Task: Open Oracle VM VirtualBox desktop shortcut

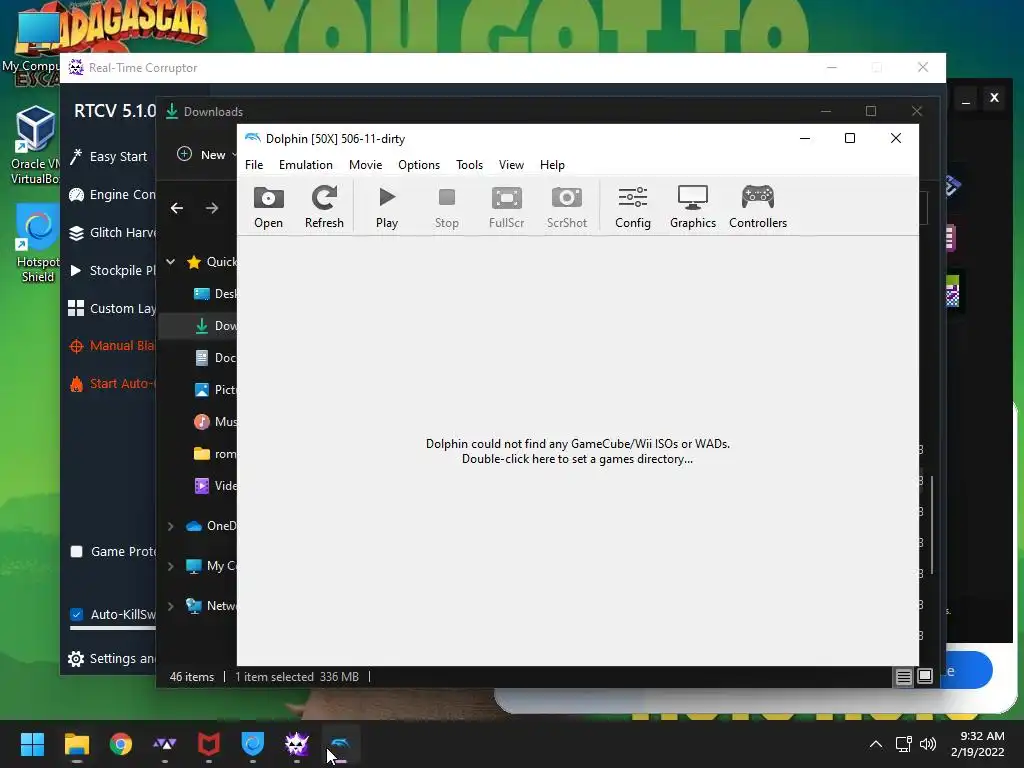Action: pyautogui.click(x=35, y=145)
